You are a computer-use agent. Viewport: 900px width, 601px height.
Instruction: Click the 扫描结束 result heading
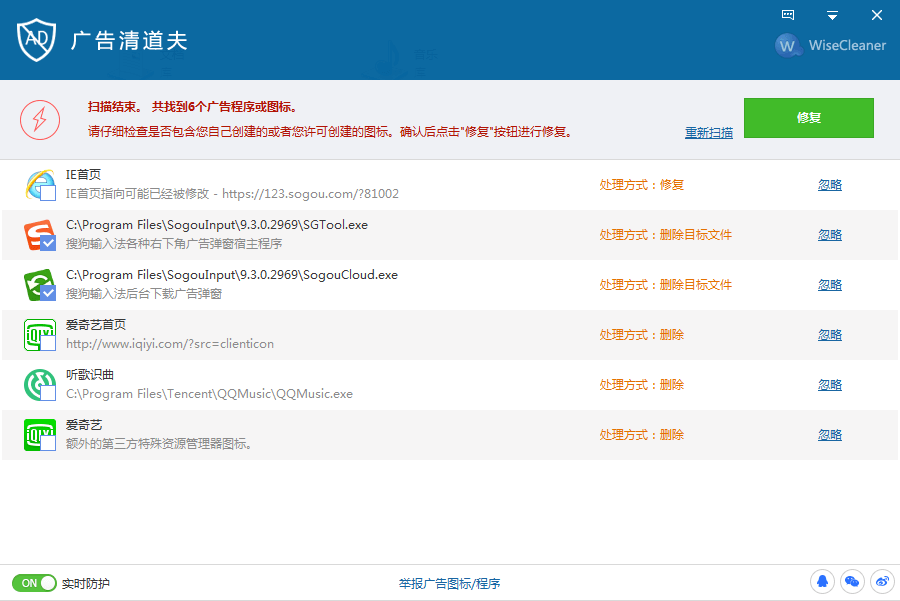(192, 107)
